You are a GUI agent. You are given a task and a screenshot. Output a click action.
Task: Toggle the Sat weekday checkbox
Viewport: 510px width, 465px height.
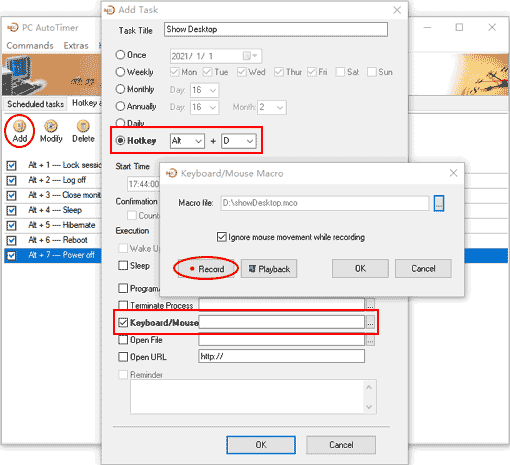[340, 72]
